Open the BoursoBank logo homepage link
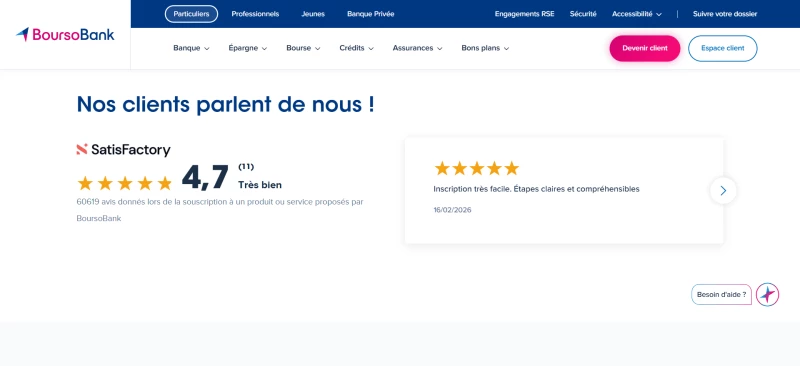This screenshot has height=366, width=800. click(65, 35)
